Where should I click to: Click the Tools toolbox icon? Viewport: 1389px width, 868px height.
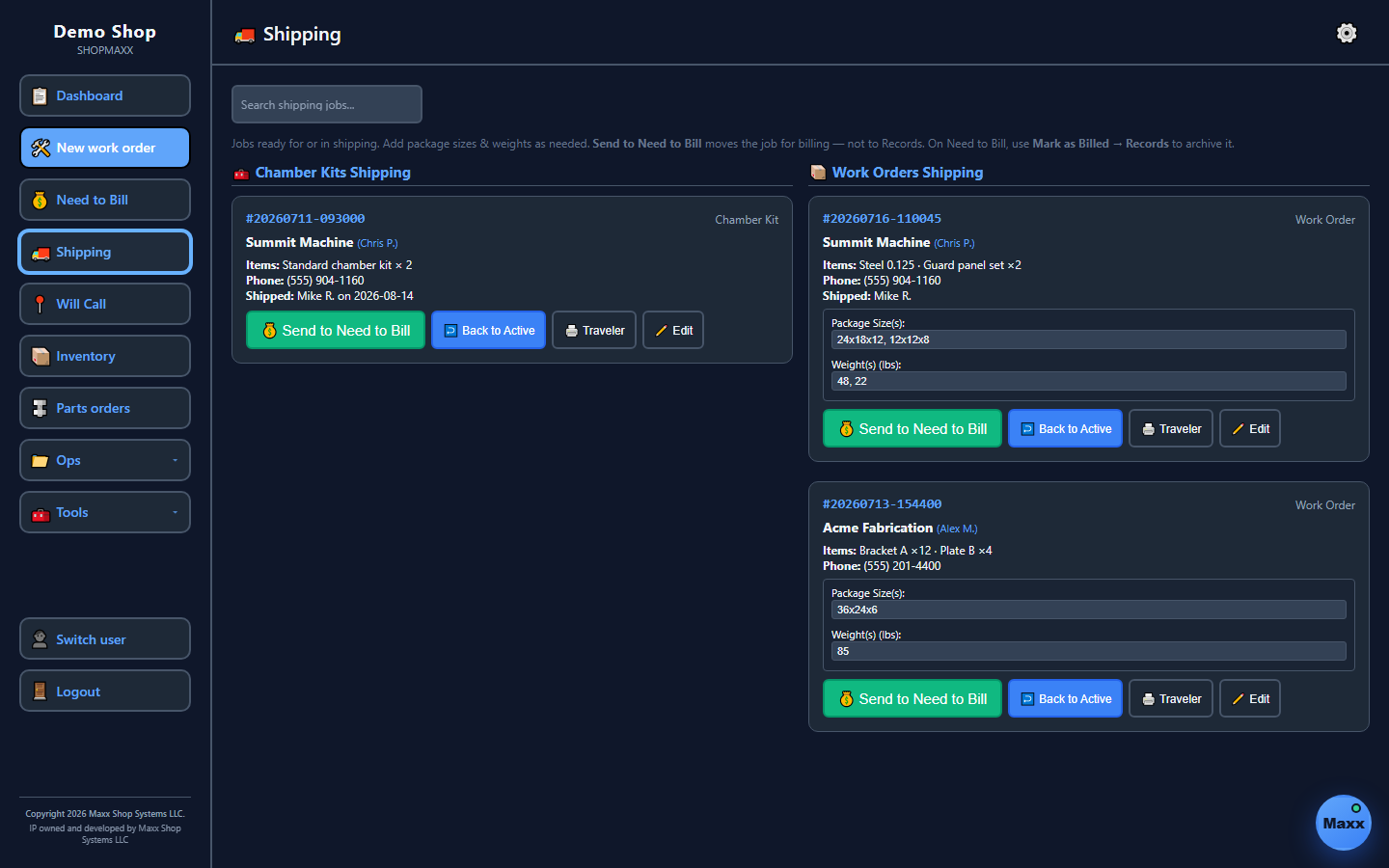click(x=41, y=514)
